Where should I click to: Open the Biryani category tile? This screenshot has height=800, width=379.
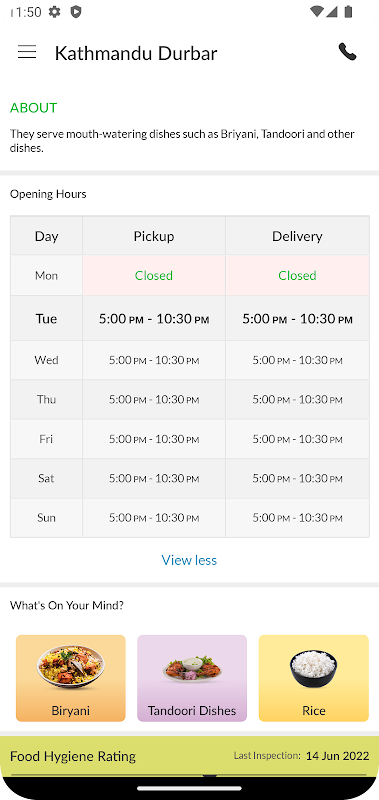click(70, 678)
